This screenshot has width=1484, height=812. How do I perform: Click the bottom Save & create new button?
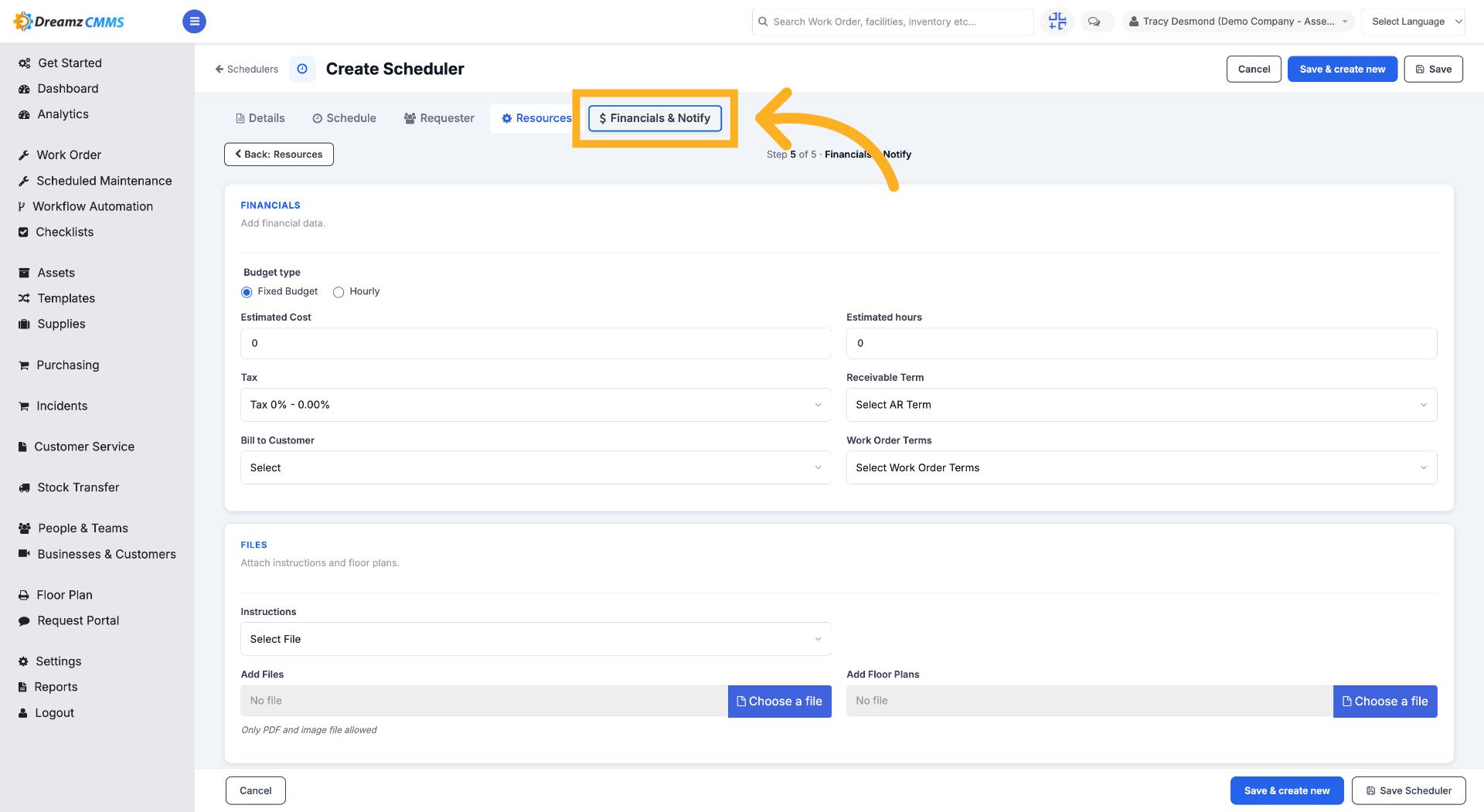click(1287, 790)
